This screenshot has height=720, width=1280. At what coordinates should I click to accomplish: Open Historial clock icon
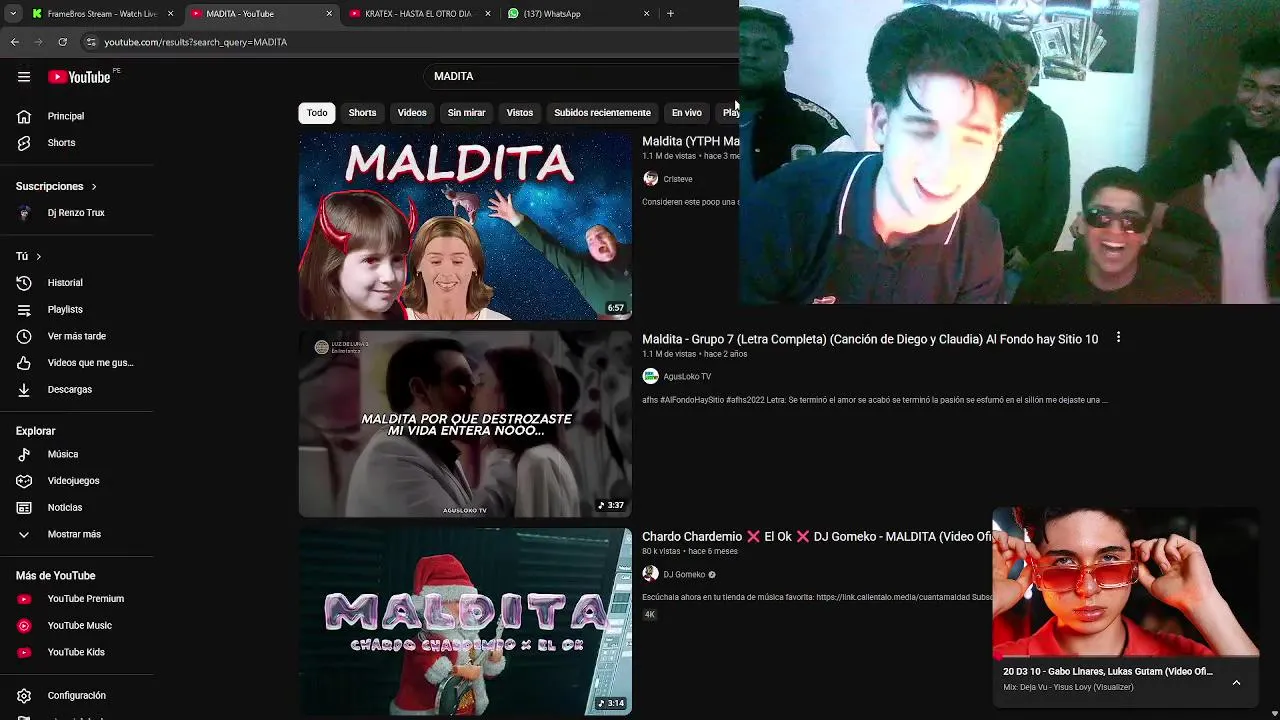tap(24, 283)
